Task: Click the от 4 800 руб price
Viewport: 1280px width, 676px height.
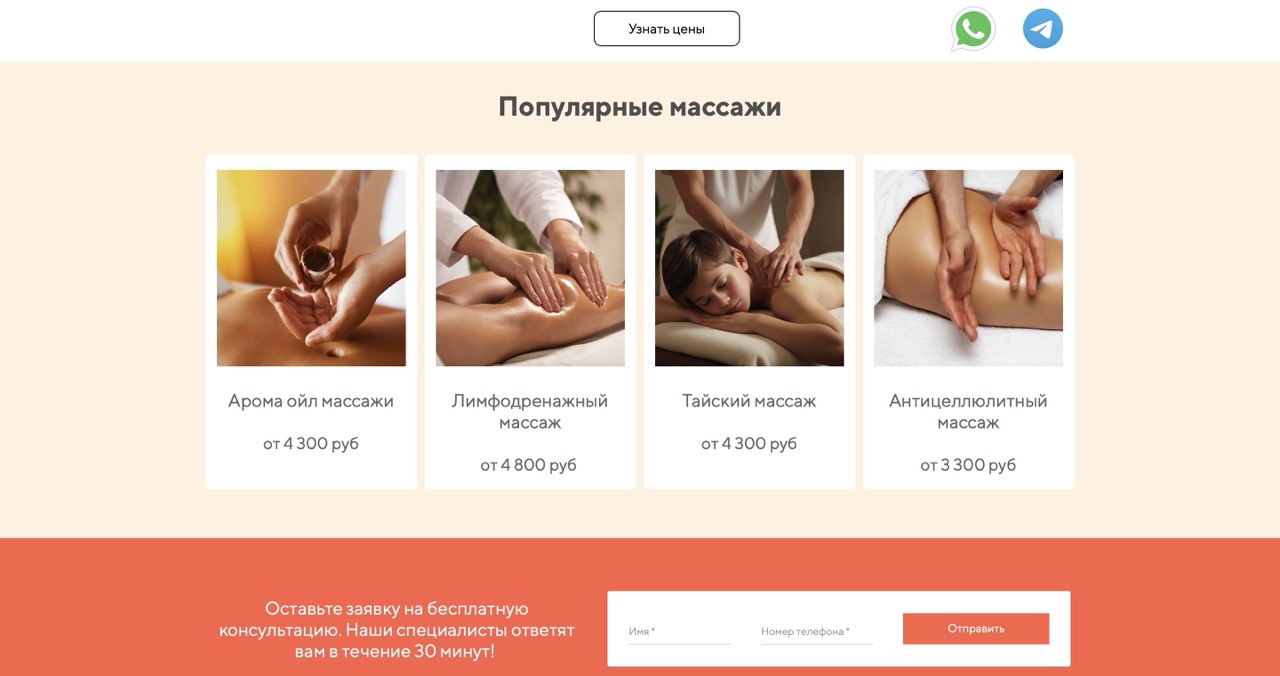Action: [528, 465]
